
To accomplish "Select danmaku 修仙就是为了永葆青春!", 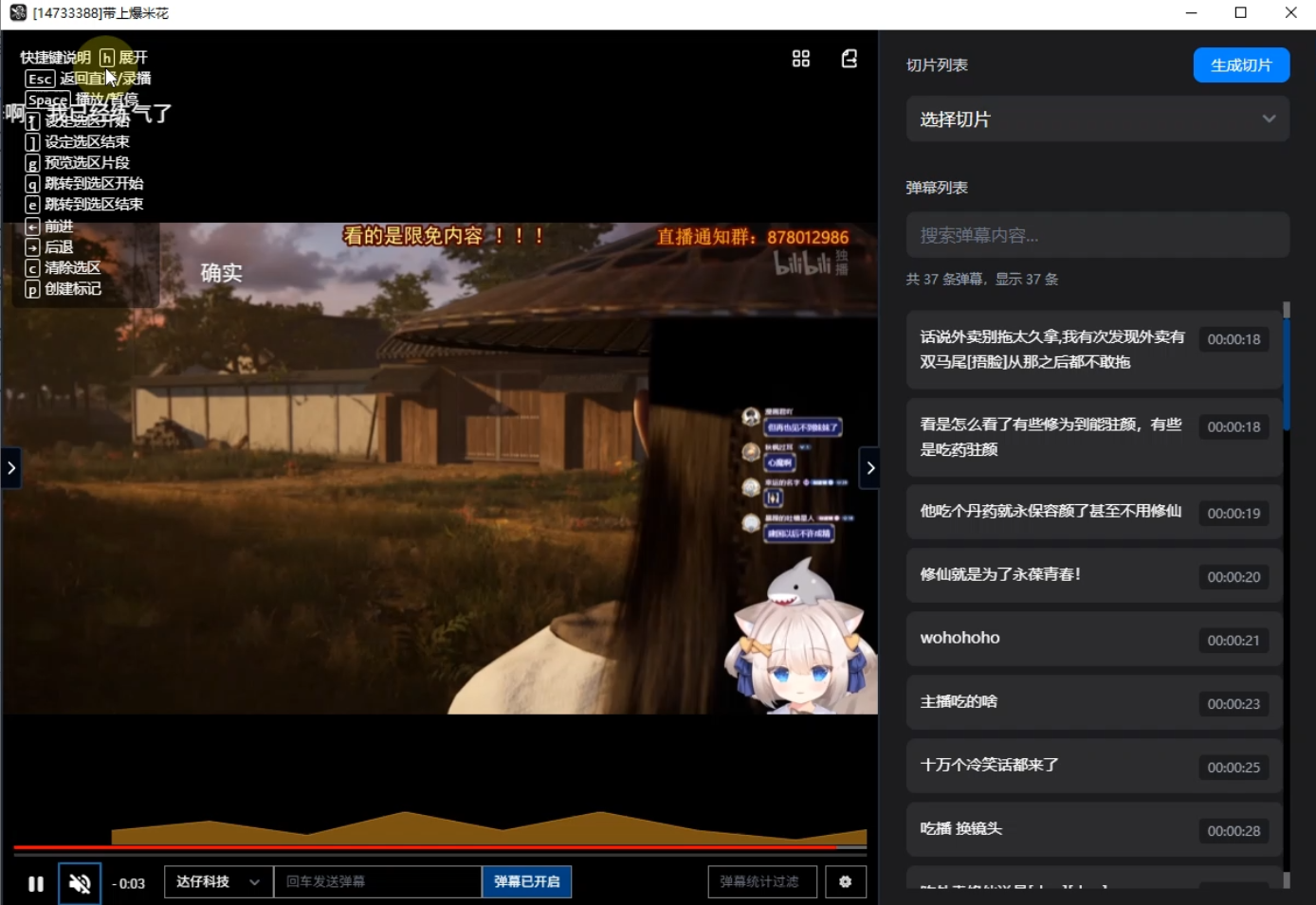I will pos(1094,575).
